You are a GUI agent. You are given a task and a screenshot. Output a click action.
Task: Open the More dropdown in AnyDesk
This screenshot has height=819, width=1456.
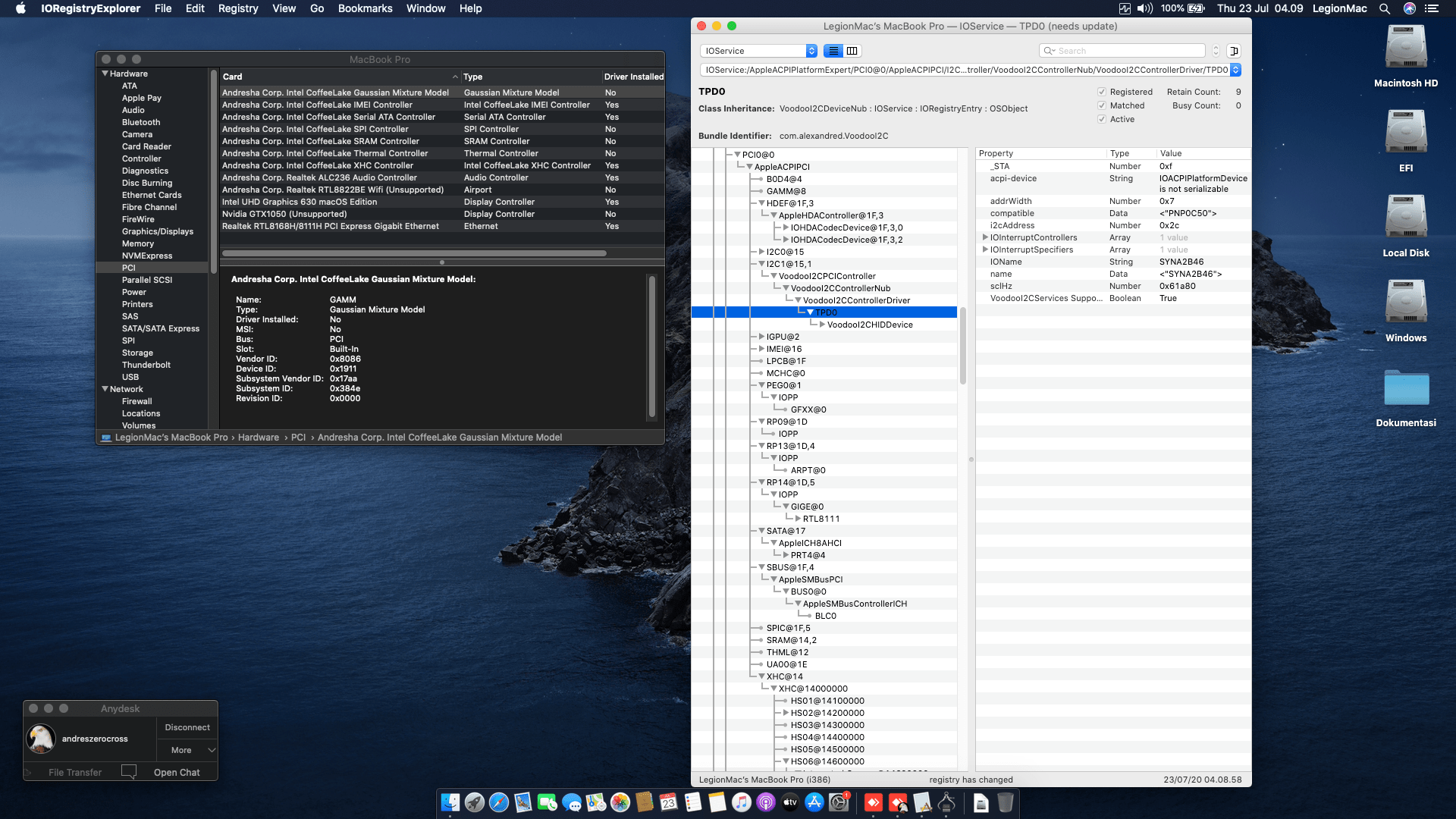187,750
